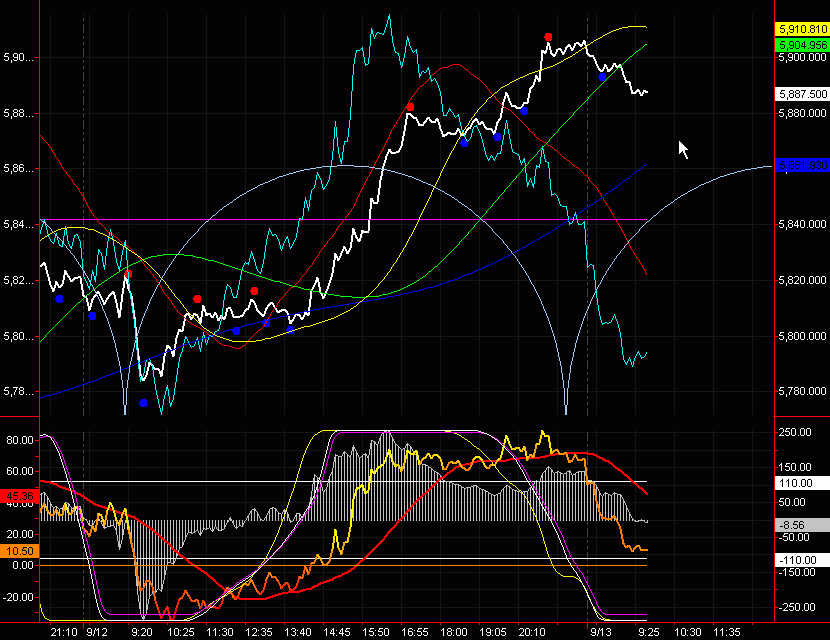Click the 9:25 time axis label

tap(648, 633)
